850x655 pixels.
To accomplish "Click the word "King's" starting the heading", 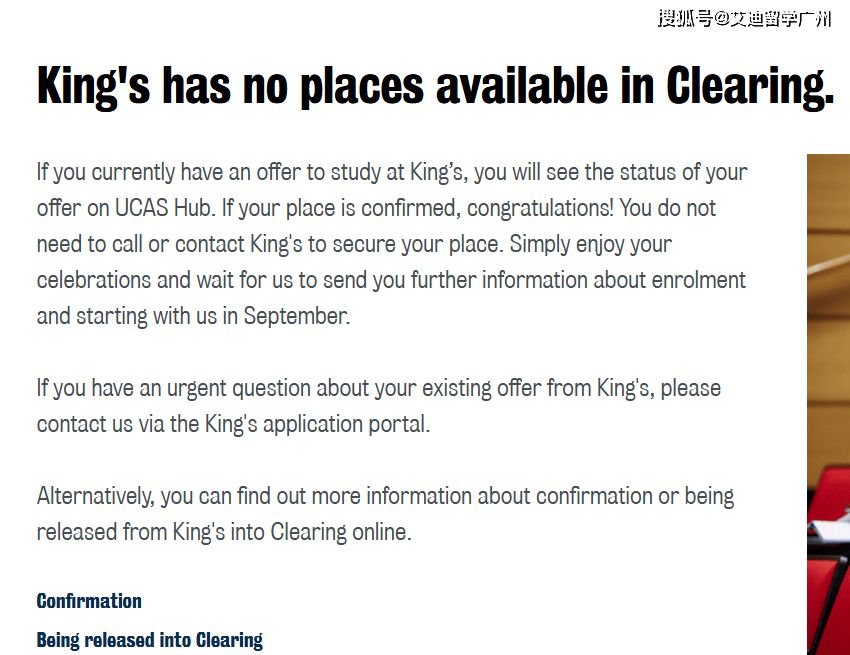I will (93, 86).
